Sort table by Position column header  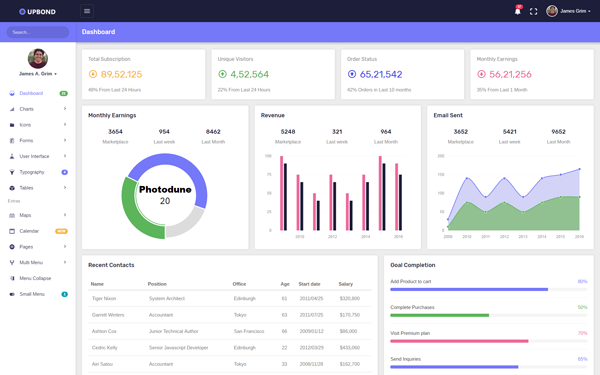coord(157,284)
